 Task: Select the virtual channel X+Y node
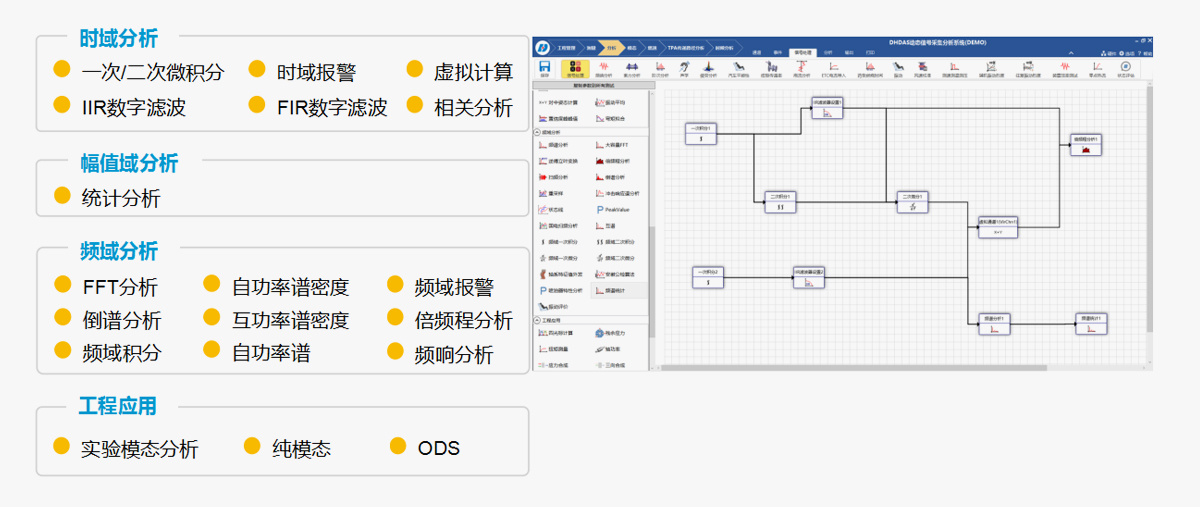point(998,226)
